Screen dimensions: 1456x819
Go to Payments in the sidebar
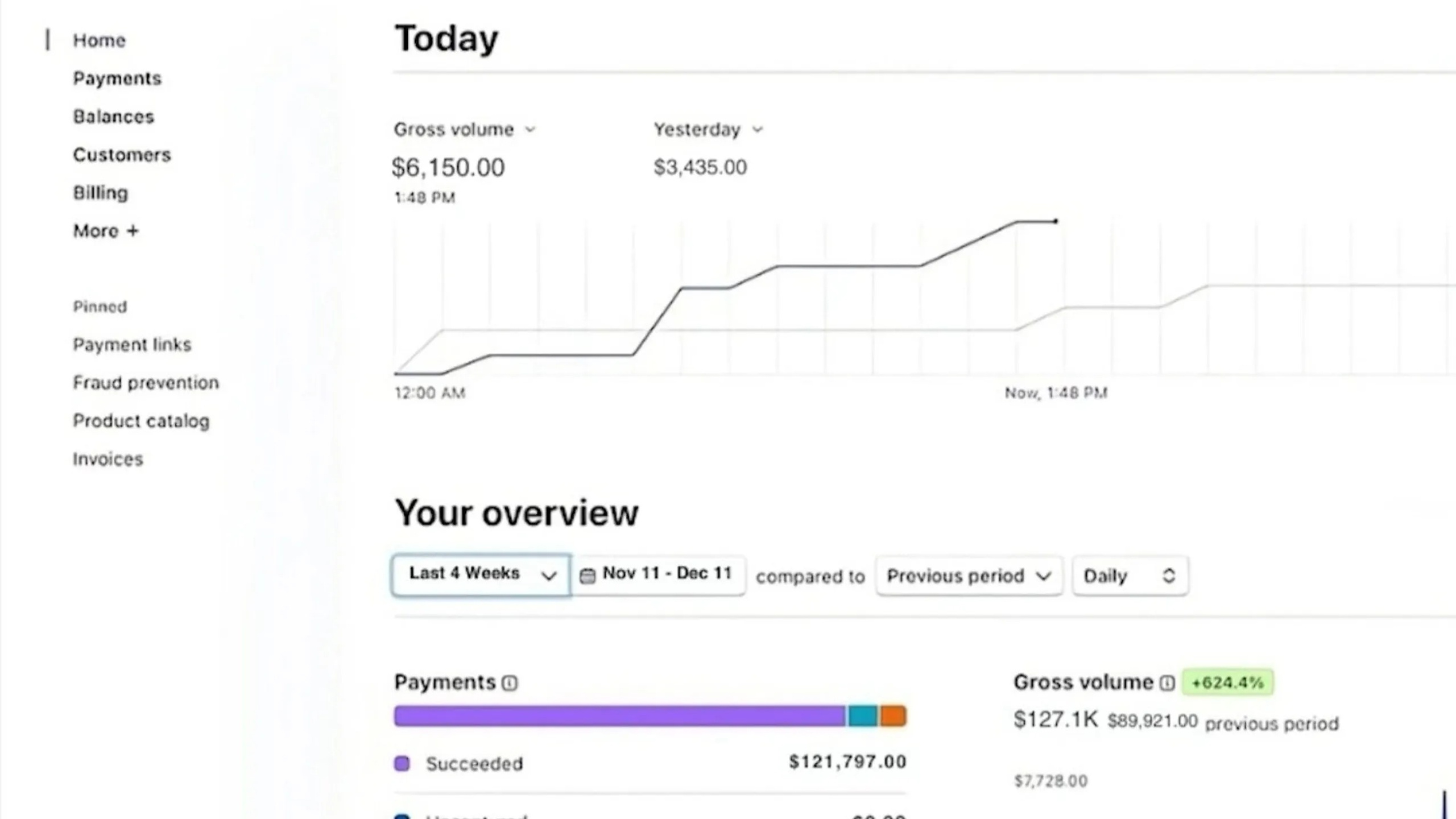[x=117, y=78]
